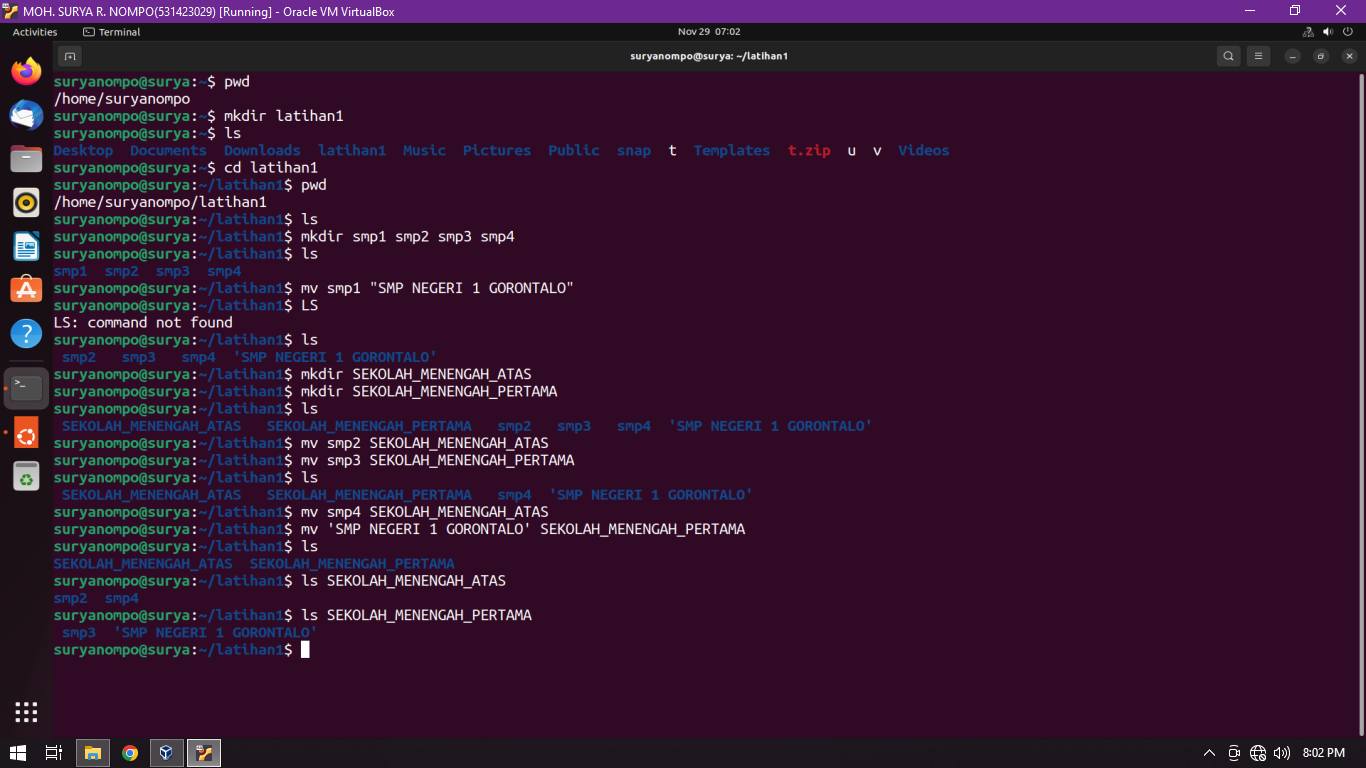Screen dimensions: 1366x768
Task: Launch Thunderbird mail from the dock
Action: pos(26,115)
